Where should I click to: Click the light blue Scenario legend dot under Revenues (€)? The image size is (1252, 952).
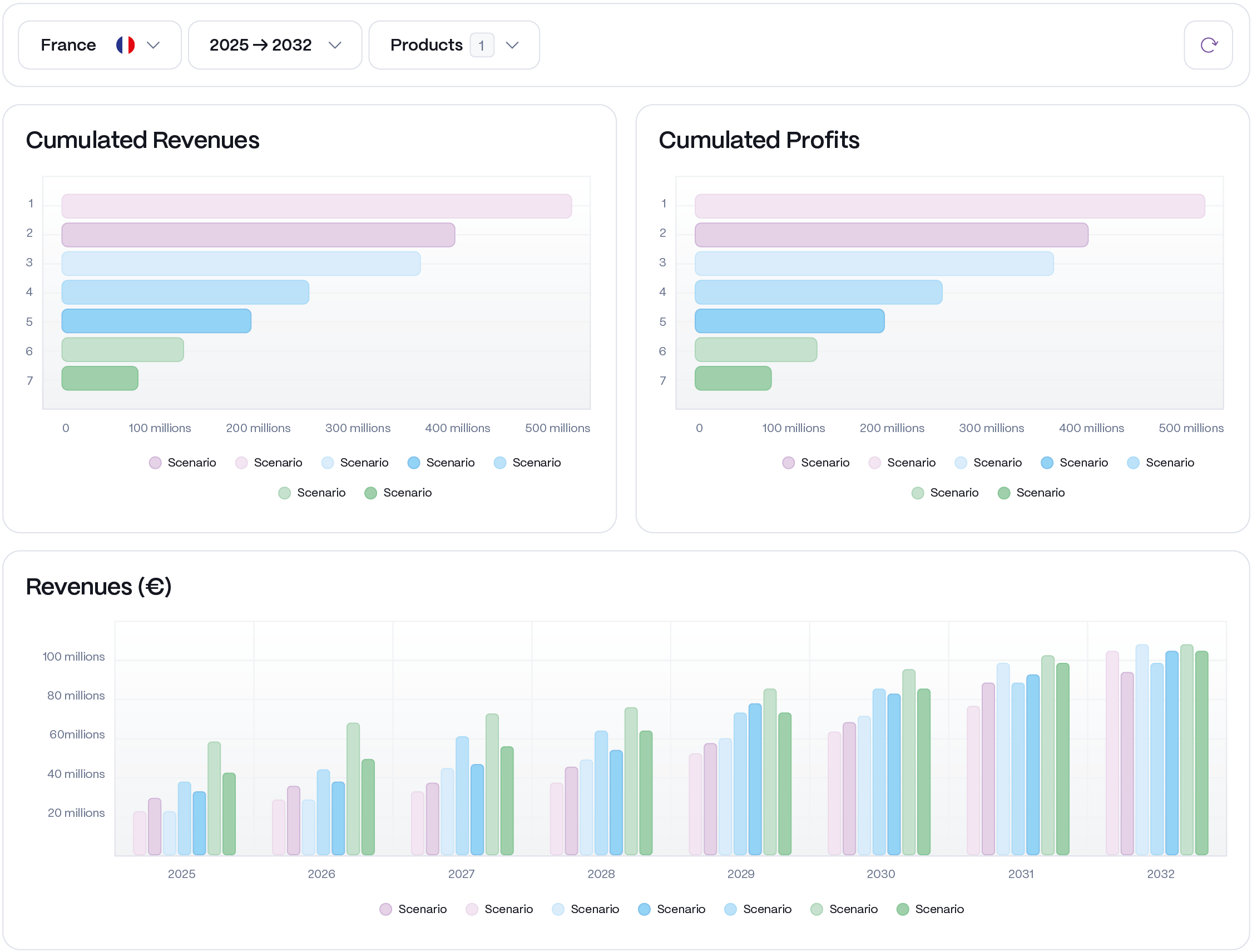click(x=730, y=909)
